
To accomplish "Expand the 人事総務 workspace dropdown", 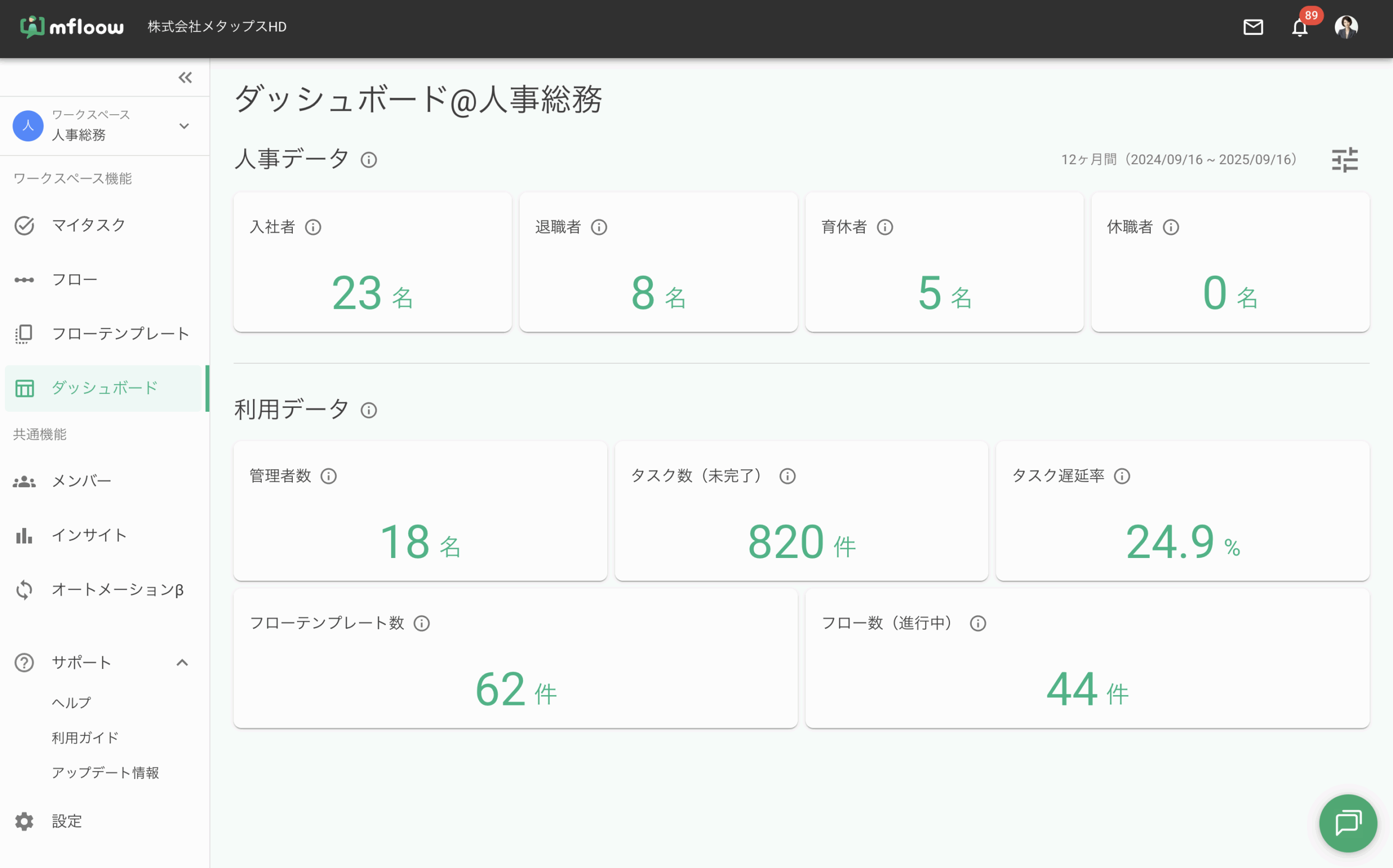I will pyautogui.click(x=184, y=126).
